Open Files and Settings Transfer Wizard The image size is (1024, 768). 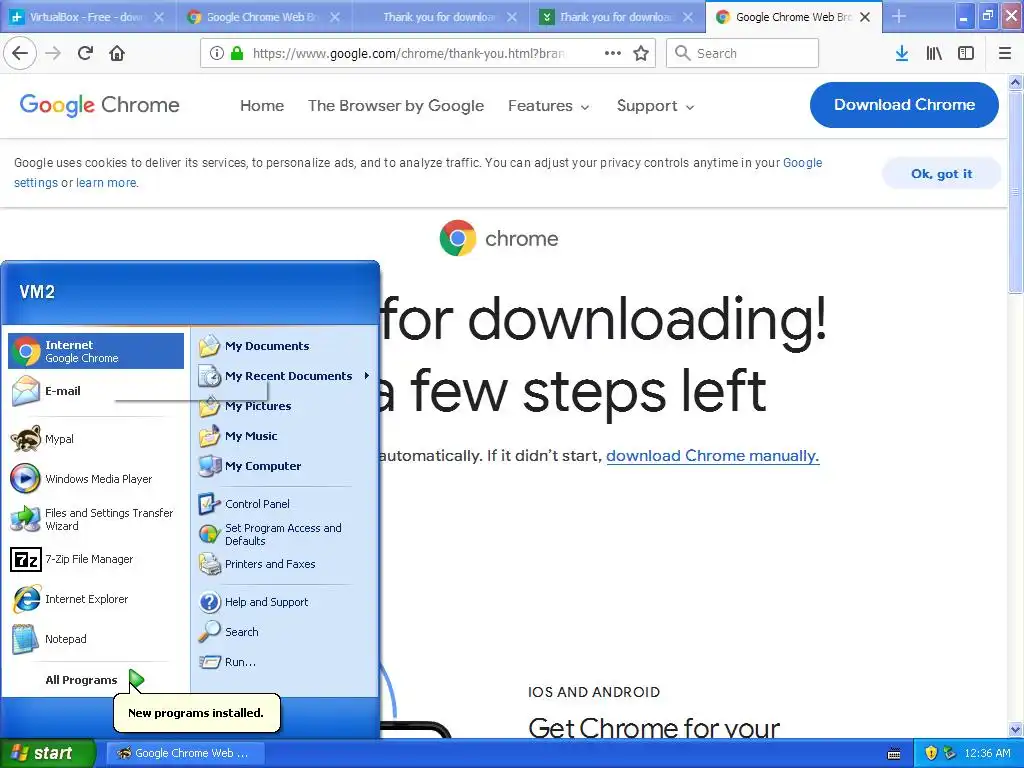pos(96,519)
